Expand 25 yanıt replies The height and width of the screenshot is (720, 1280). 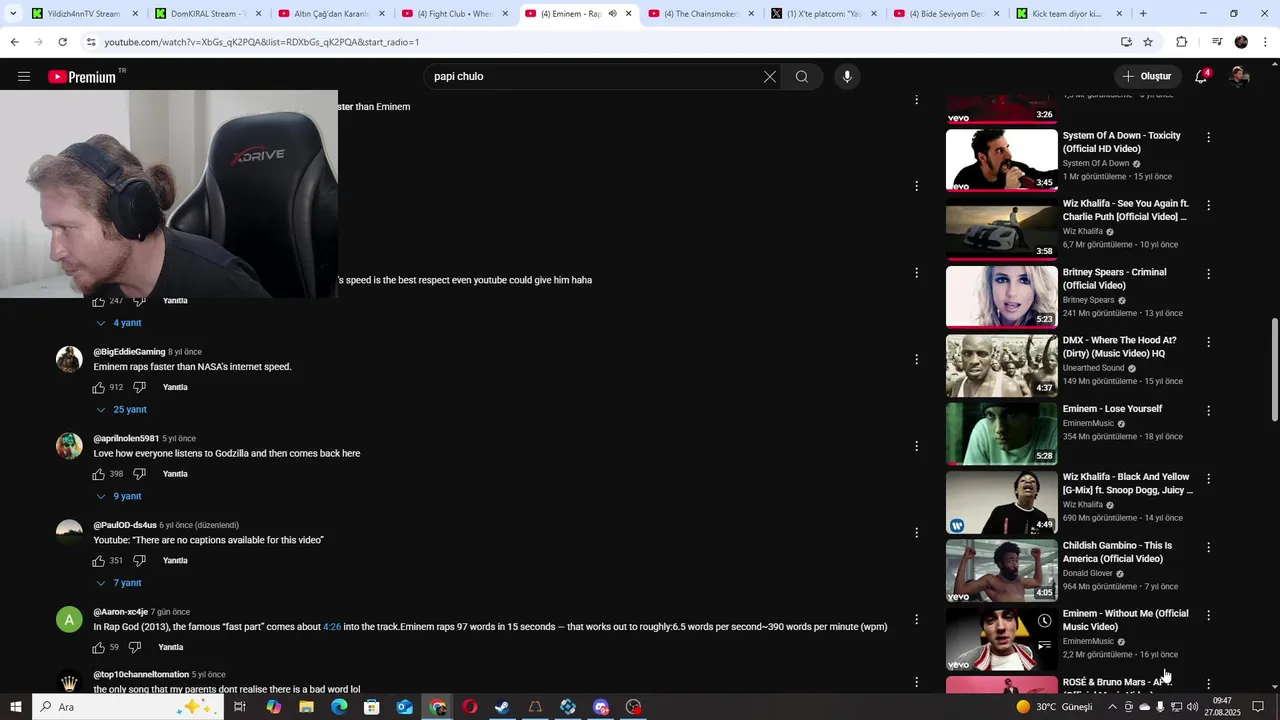121,410
